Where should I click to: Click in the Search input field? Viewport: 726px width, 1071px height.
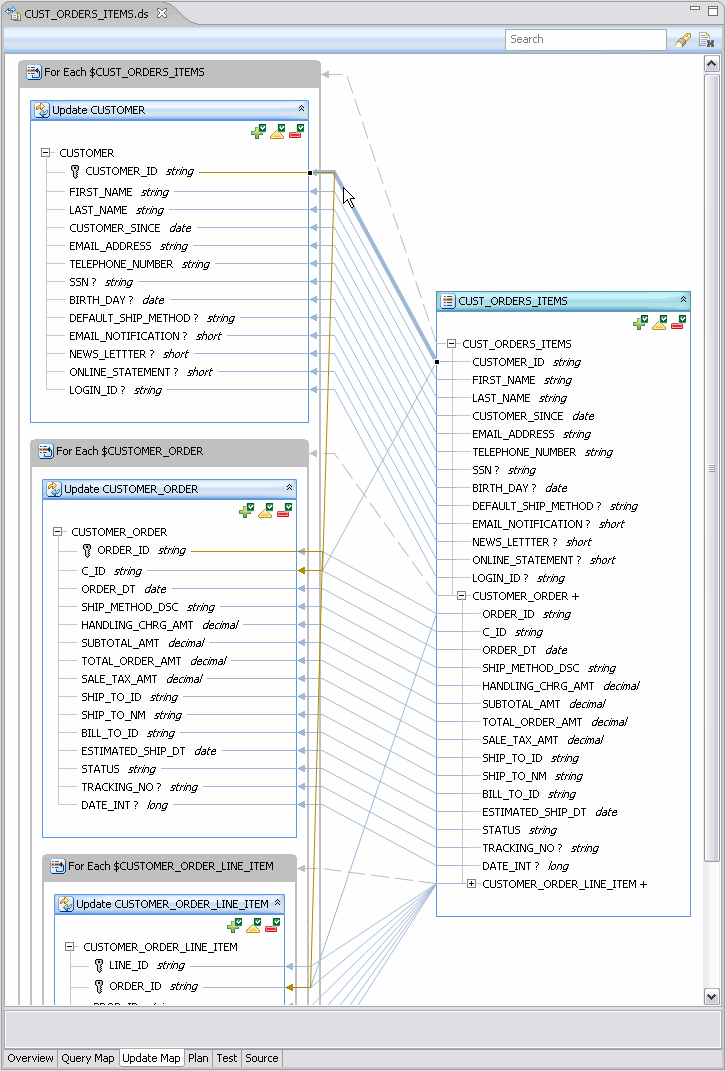click(x=585, y=40)
